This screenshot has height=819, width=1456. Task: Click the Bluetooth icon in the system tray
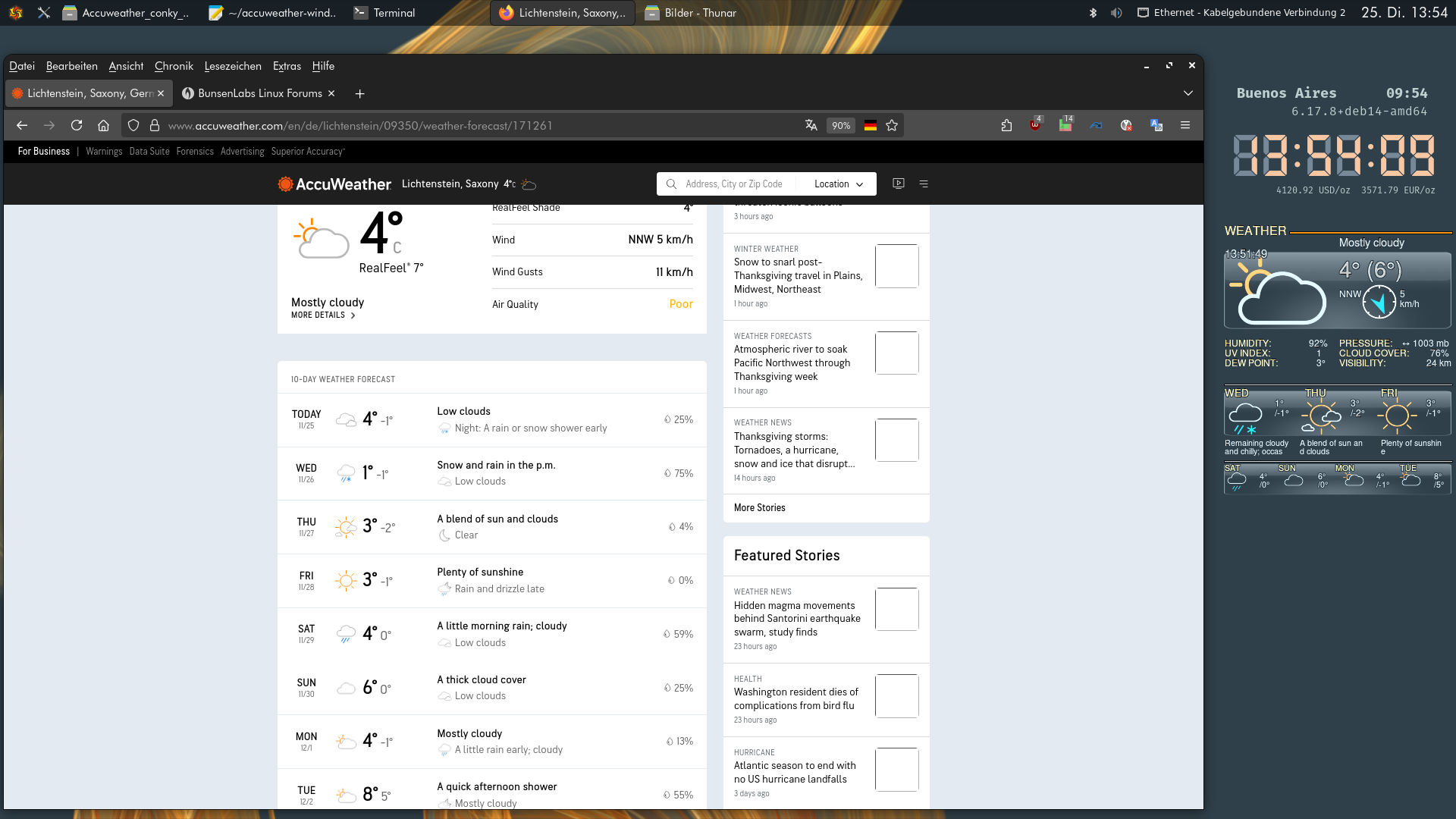point(1093,13)
